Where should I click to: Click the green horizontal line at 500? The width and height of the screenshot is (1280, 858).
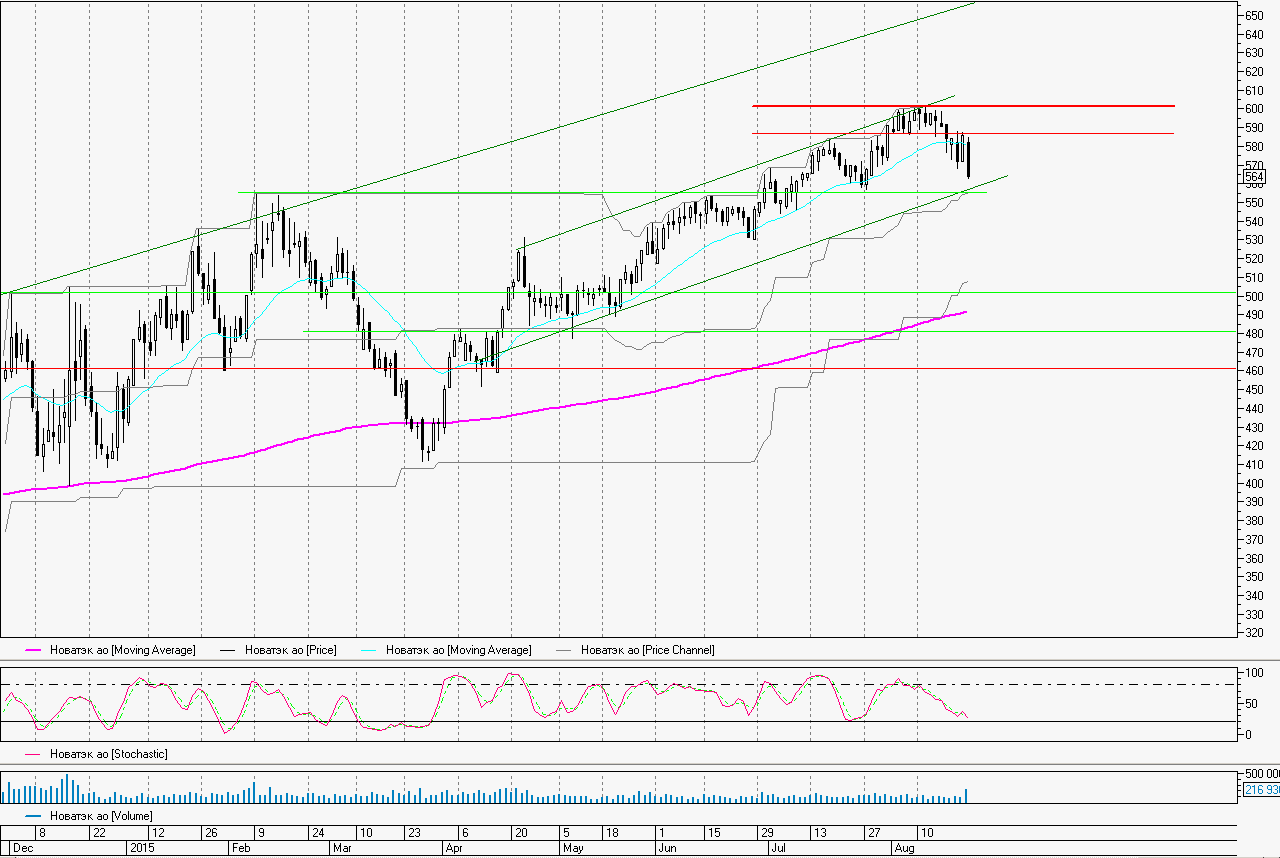[700, 293]
